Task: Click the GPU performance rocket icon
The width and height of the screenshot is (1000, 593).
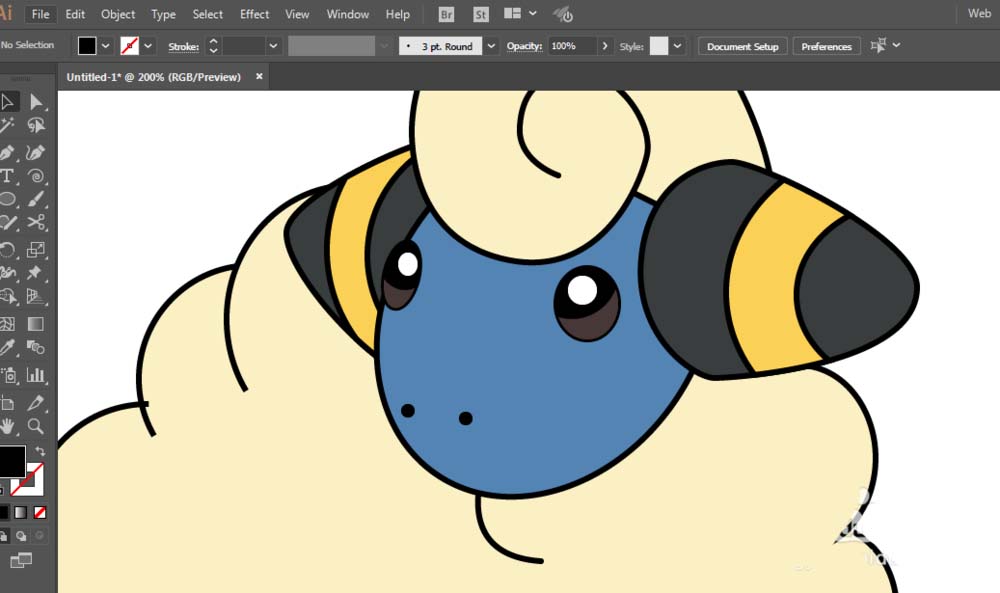Action: pyautogui.click(x=562, y=14)
